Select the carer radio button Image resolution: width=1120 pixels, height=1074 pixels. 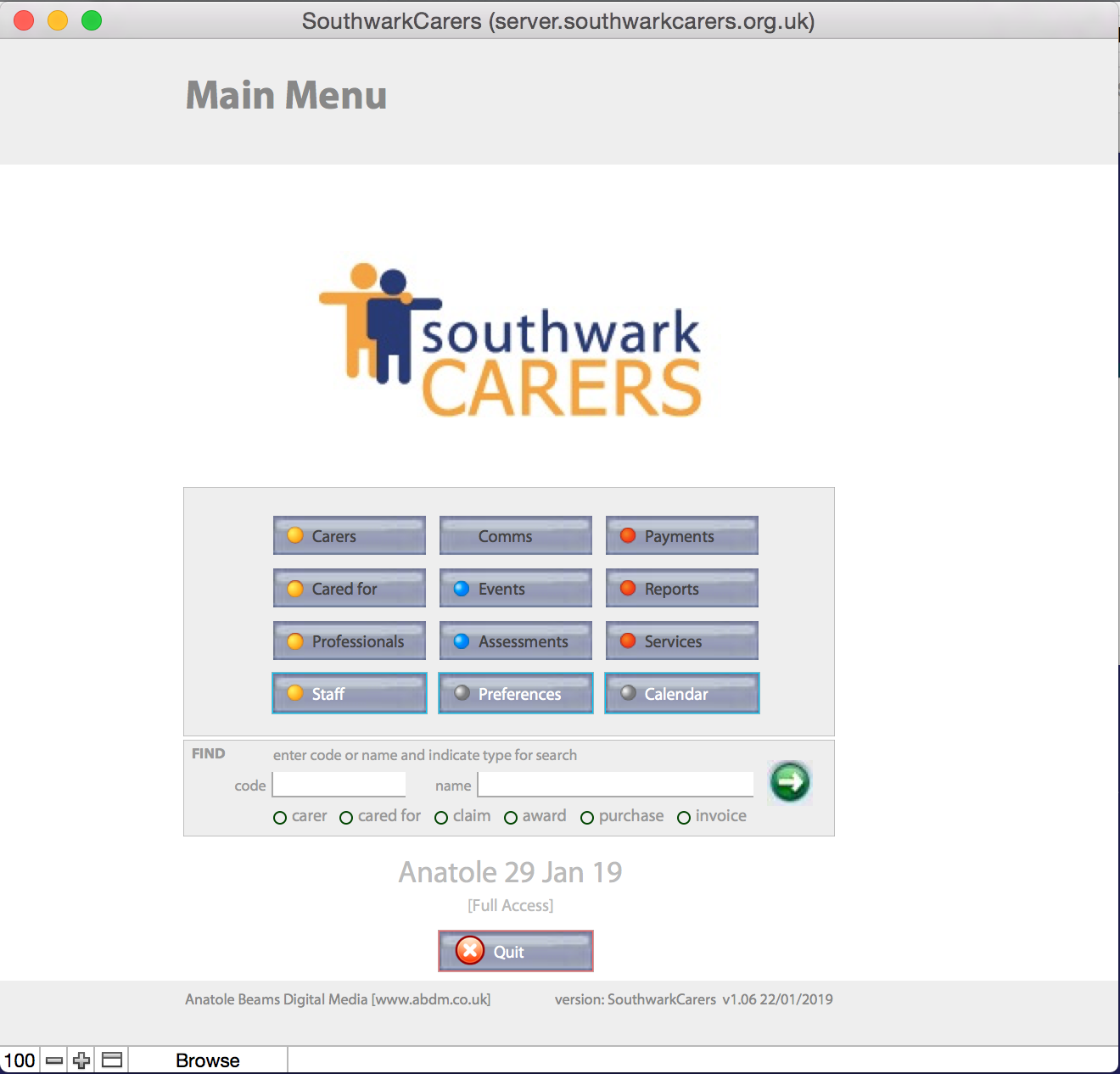coord(280,818)
